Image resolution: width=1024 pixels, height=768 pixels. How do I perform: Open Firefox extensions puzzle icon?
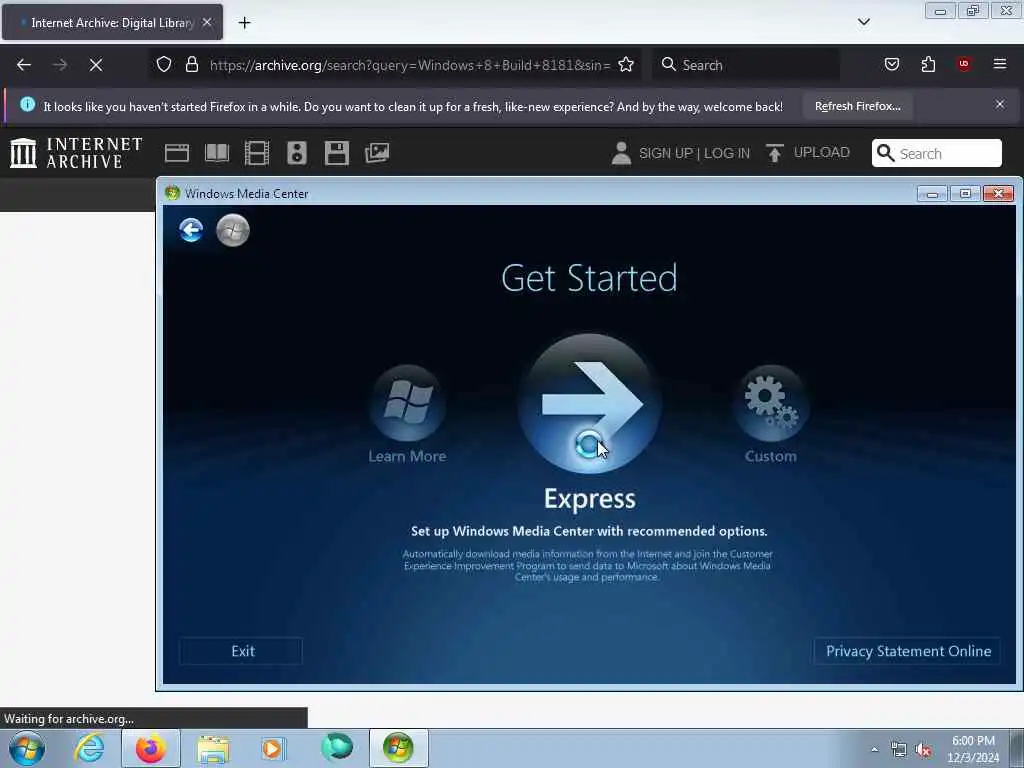928,65
